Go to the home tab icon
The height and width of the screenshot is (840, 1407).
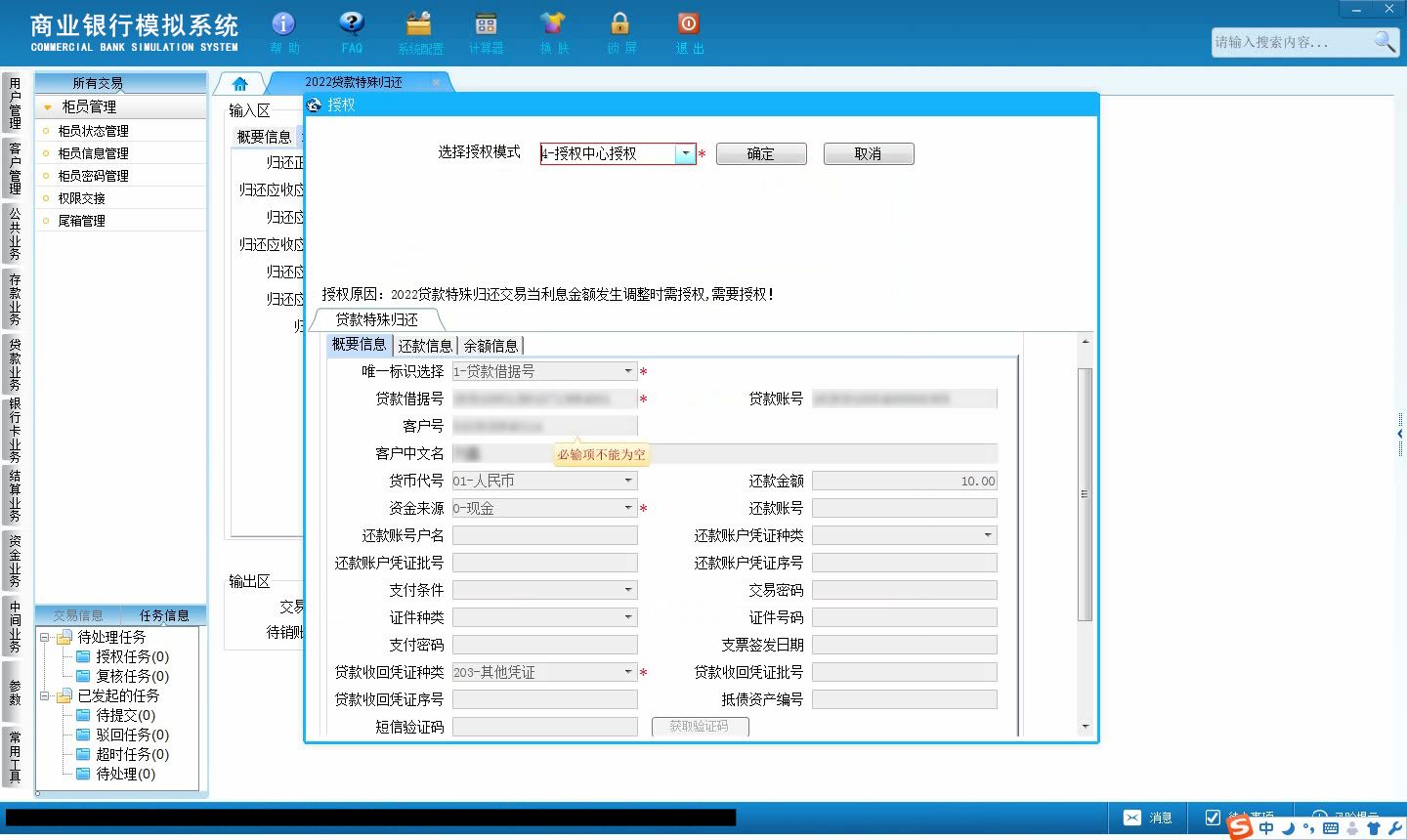240,83
